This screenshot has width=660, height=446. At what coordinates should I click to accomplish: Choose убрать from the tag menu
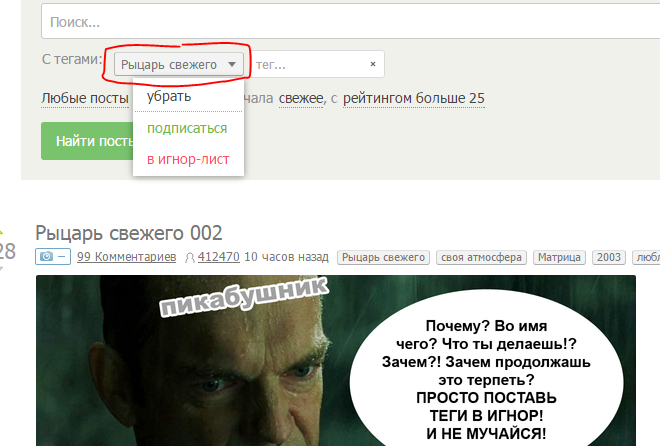tap(169, 96)
